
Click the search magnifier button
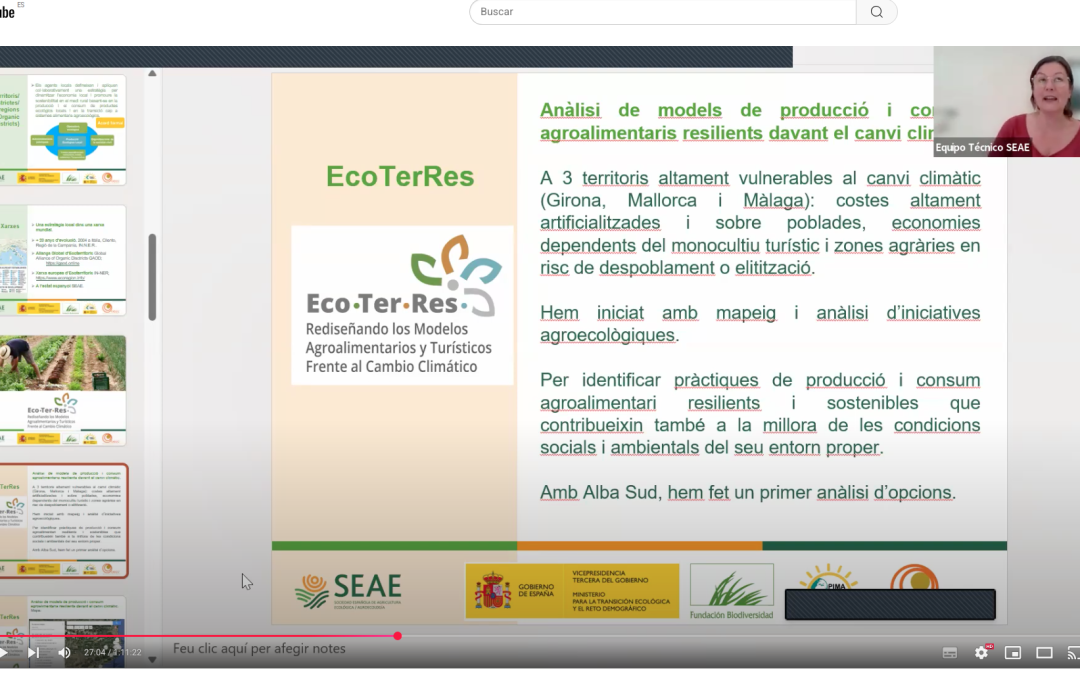(876, 12)
